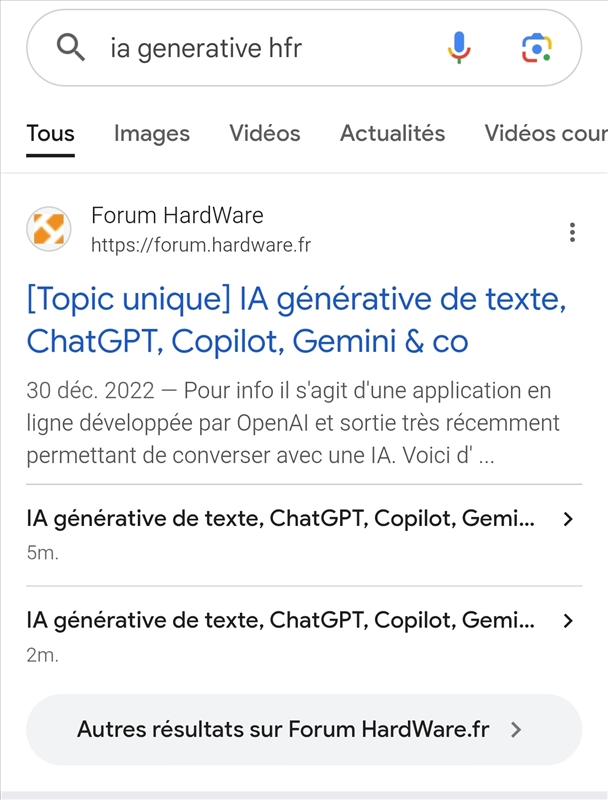Open the 5-minute-old forum thread result
Viewport: 608px width, 800px height.
tap(280, 519)
